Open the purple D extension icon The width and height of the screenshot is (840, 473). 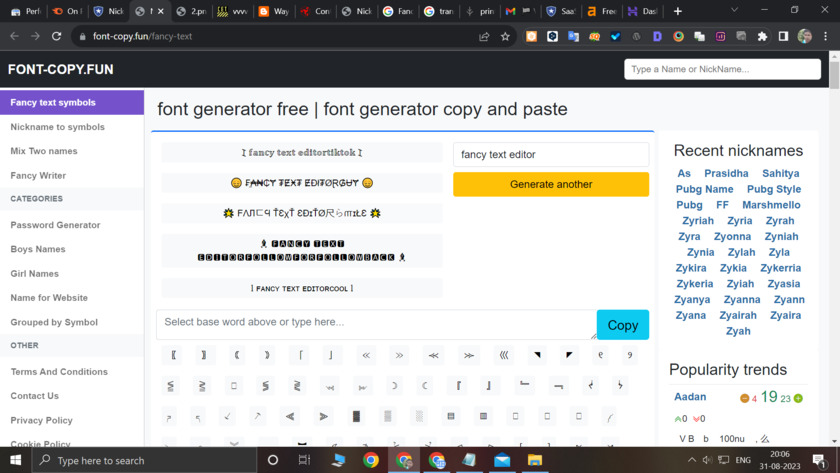[x=657, y=36]
